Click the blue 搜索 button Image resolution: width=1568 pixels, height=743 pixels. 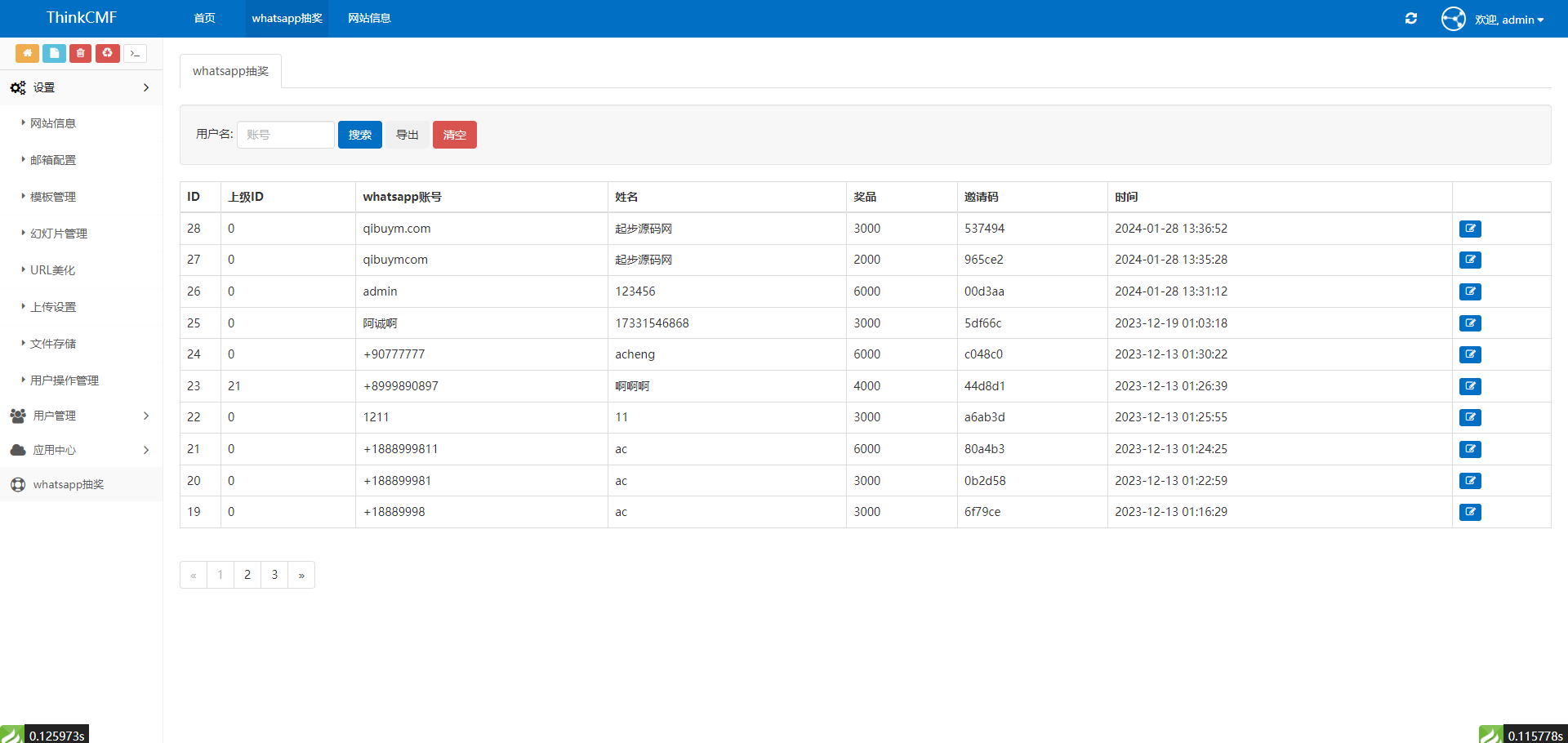pos(359,135)
